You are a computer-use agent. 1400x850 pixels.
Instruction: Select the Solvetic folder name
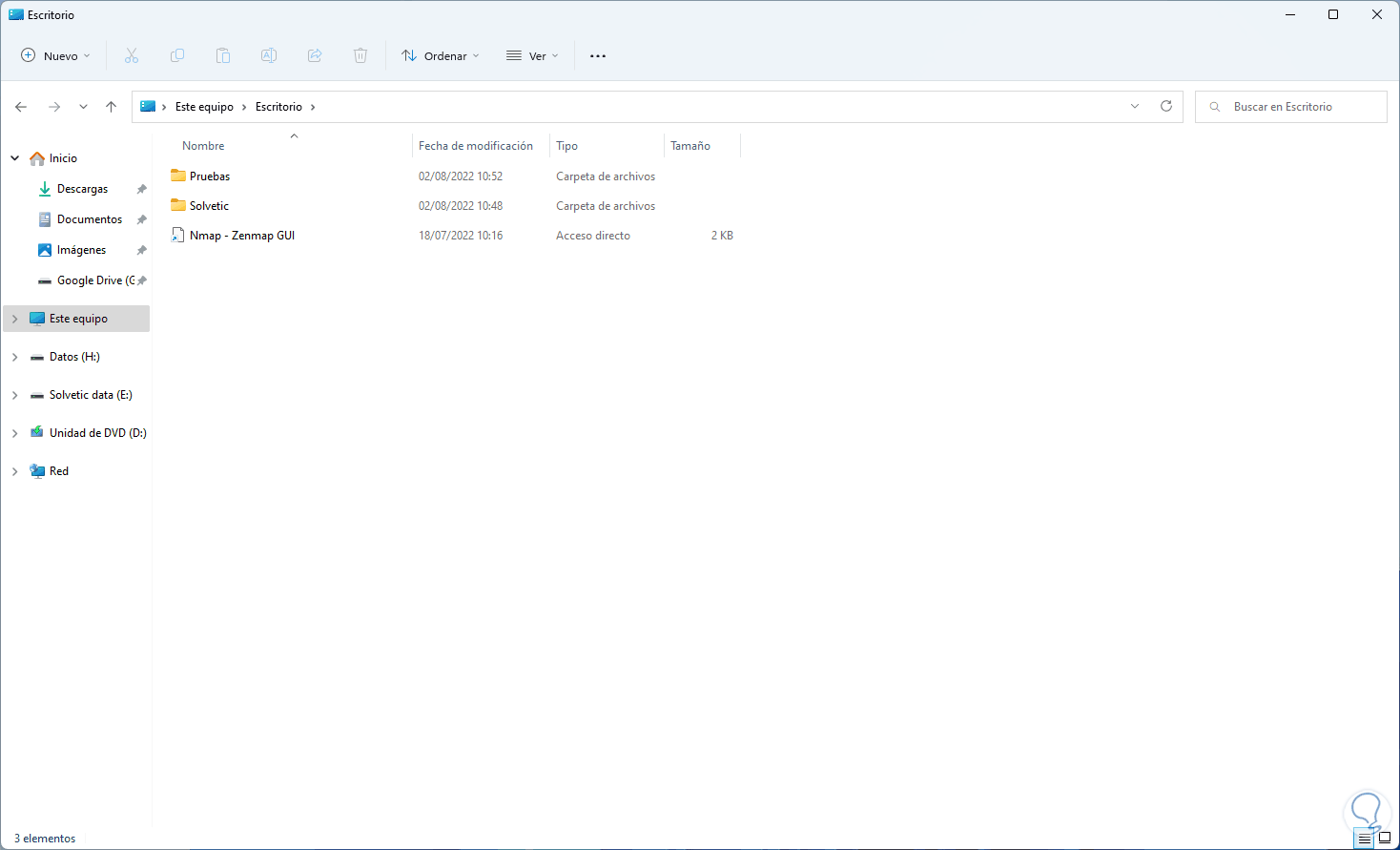coord(209,206)
